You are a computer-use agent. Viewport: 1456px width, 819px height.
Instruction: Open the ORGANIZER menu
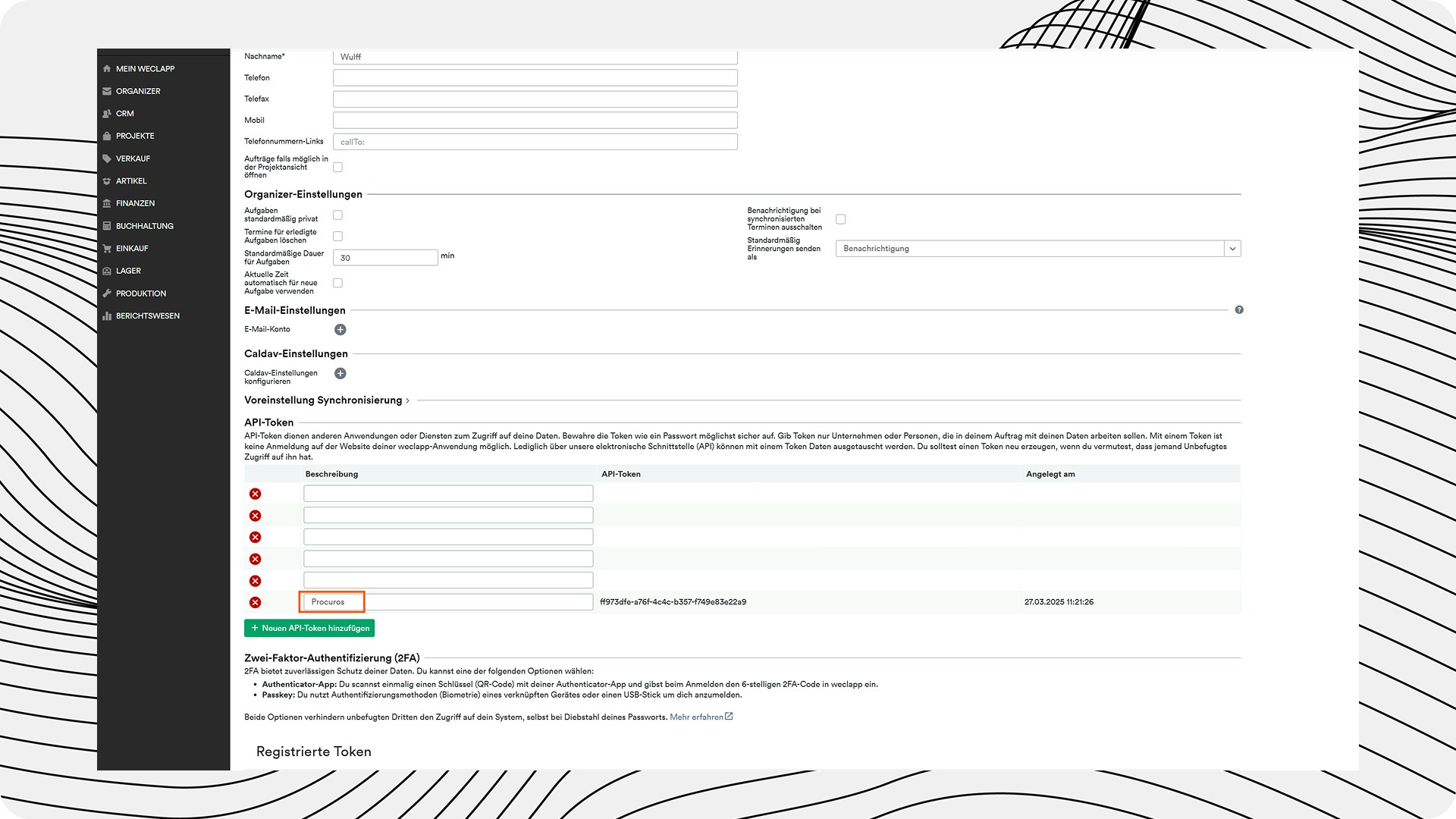(x=138, y=91)
